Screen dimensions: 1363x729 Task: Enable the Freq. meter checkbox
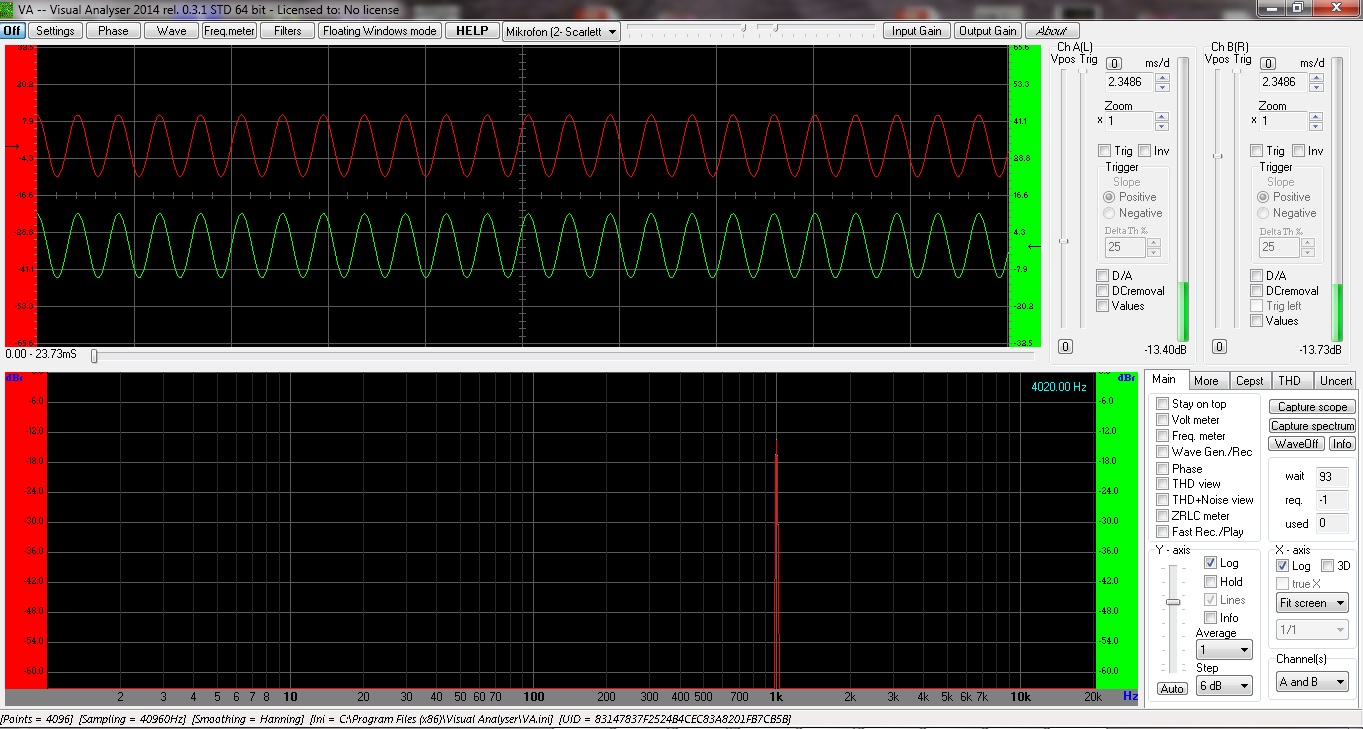tap(1163, 436)
